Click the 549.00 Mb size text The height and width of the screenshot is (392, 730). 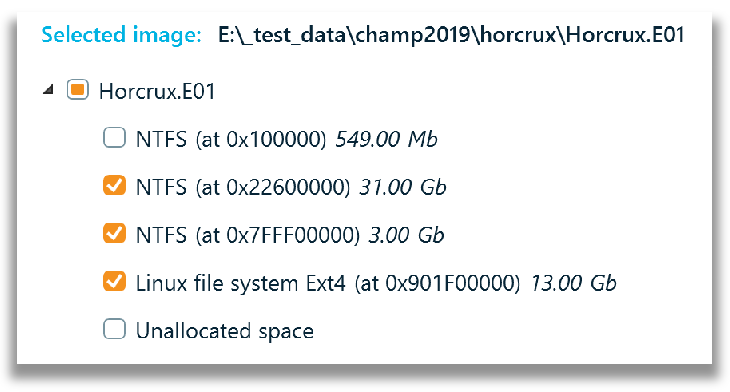point(386,139)
